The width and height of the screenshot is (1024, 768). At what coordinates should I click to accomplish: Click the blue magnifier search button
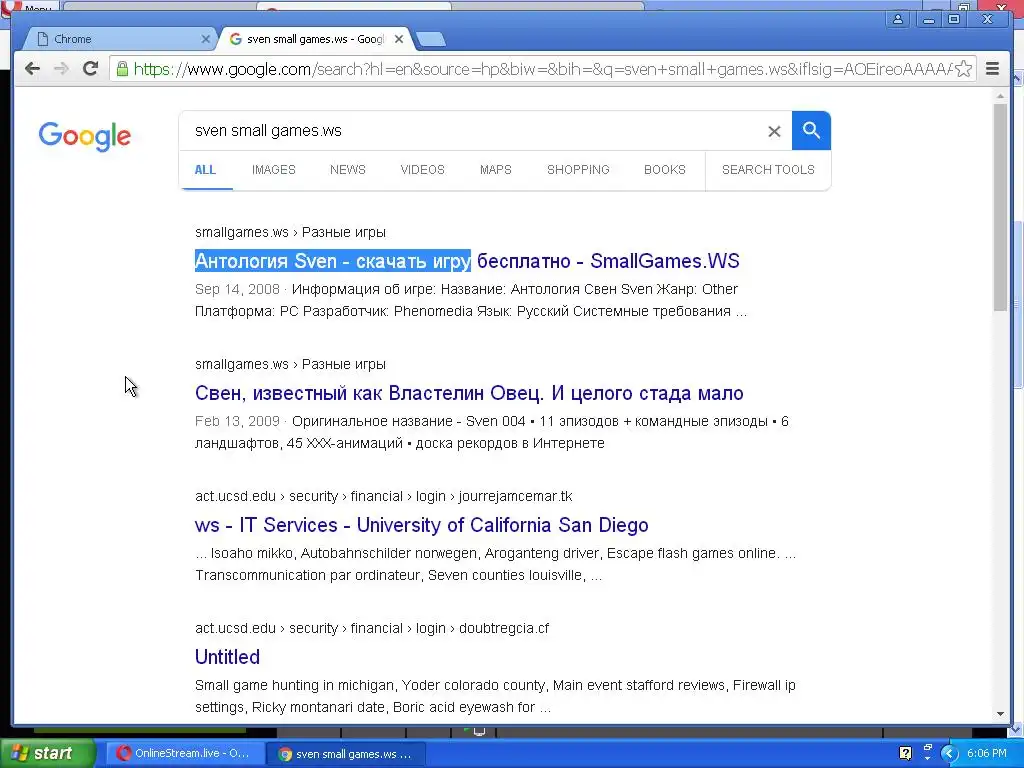(x=811, y=131)
